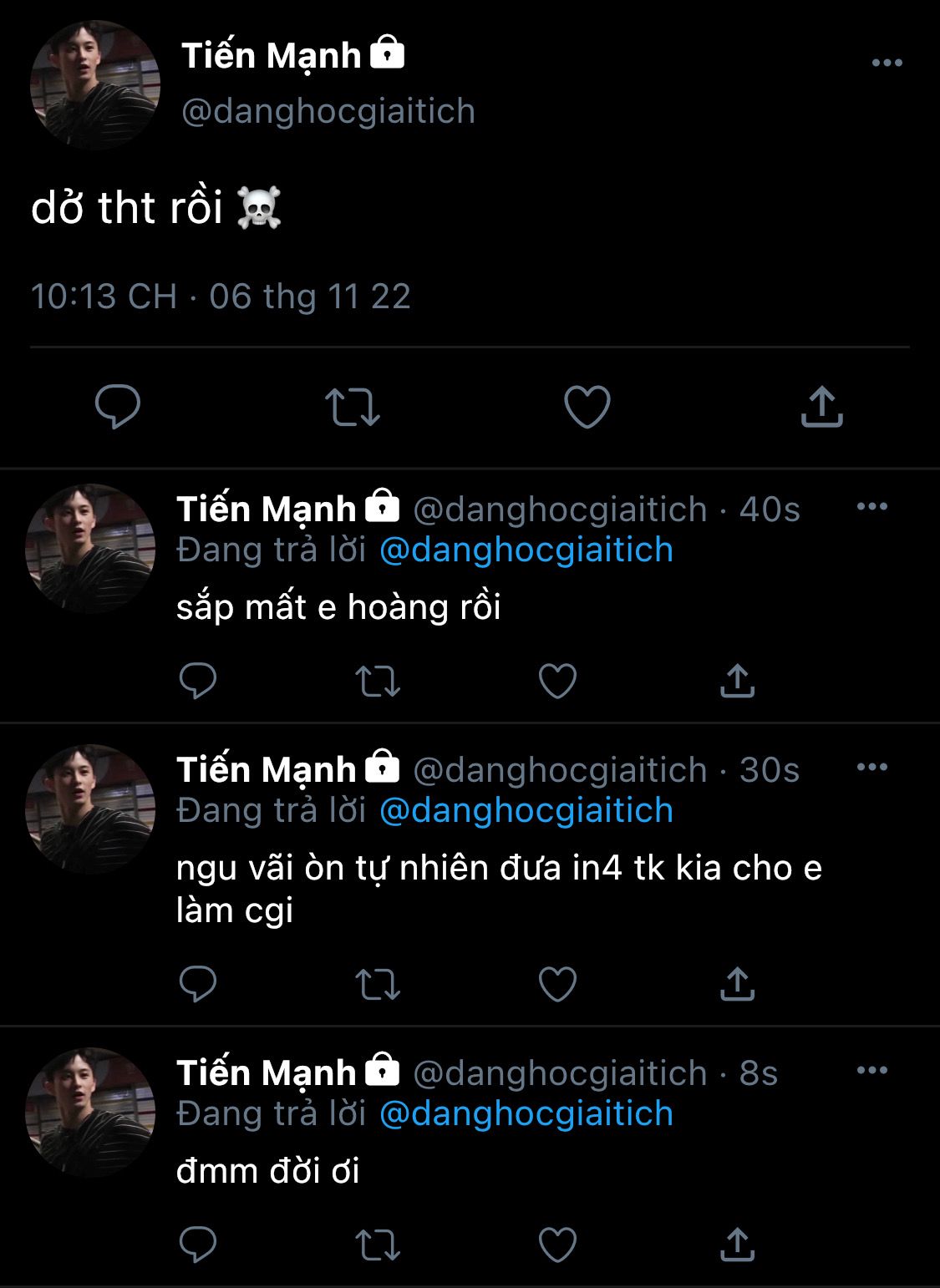The width and height of the screenshot is (940, 1288).
Task: Open more options for the main tweet
Action: [x=887, y=63]
